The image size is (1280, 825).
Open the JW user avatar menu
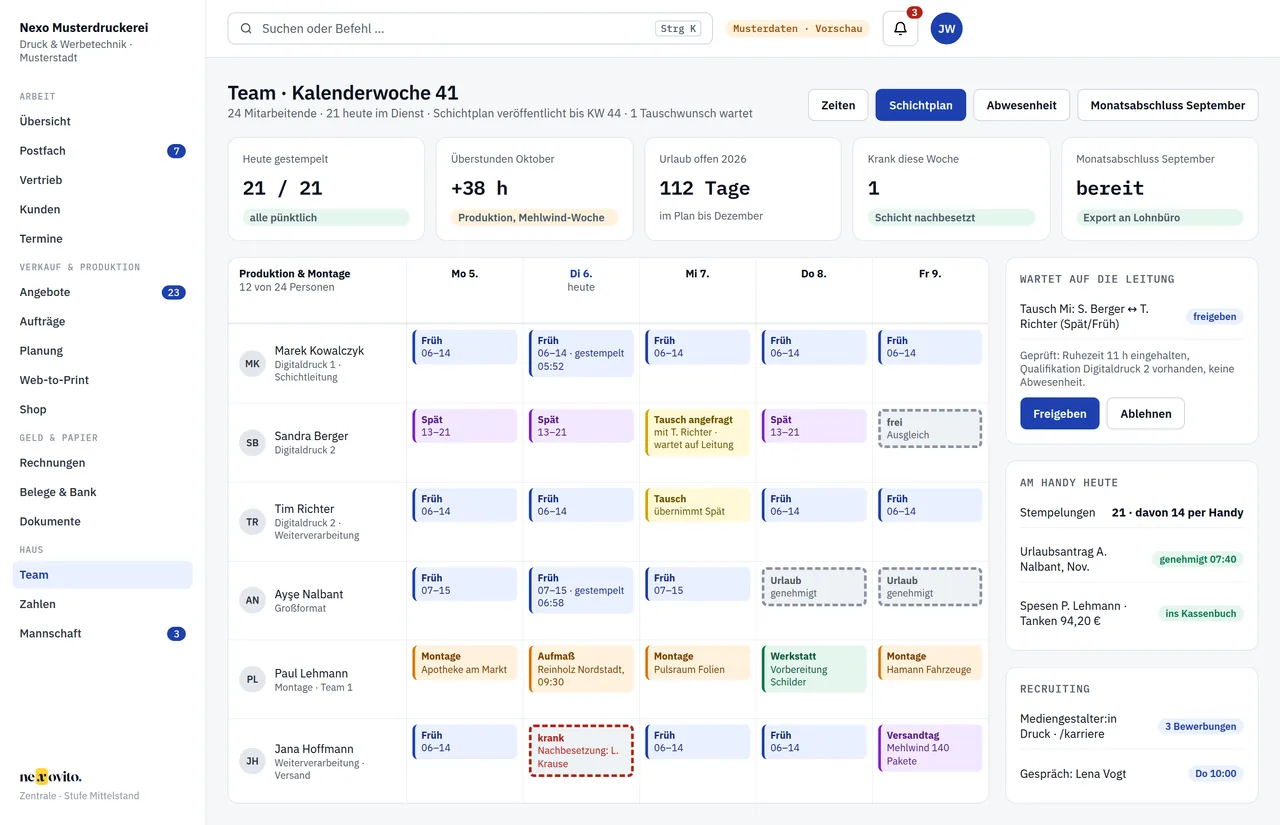click(947, 28)
